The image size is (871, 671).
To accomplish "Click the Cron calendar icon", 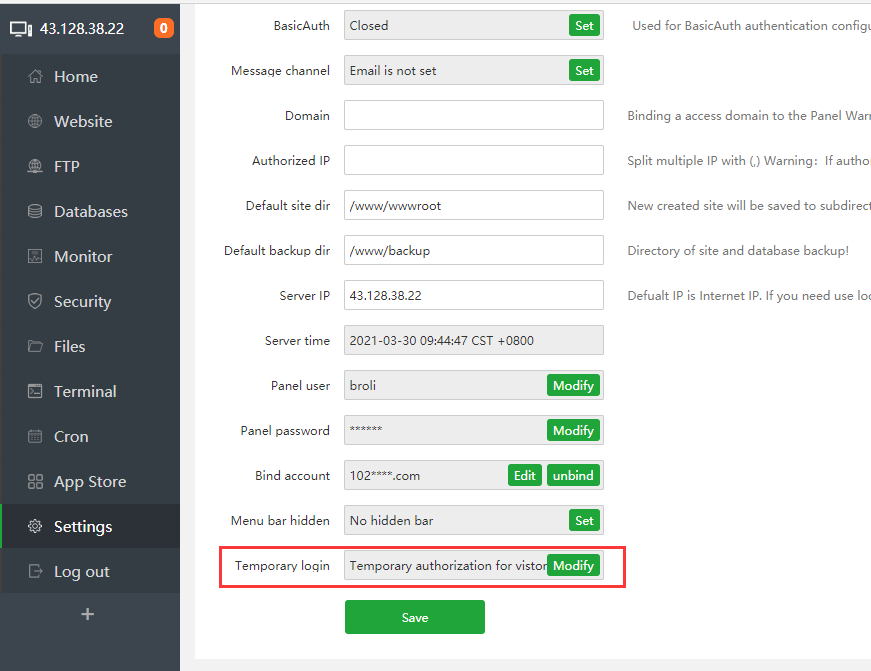I will pyautogui.click(x=35, y=437).
